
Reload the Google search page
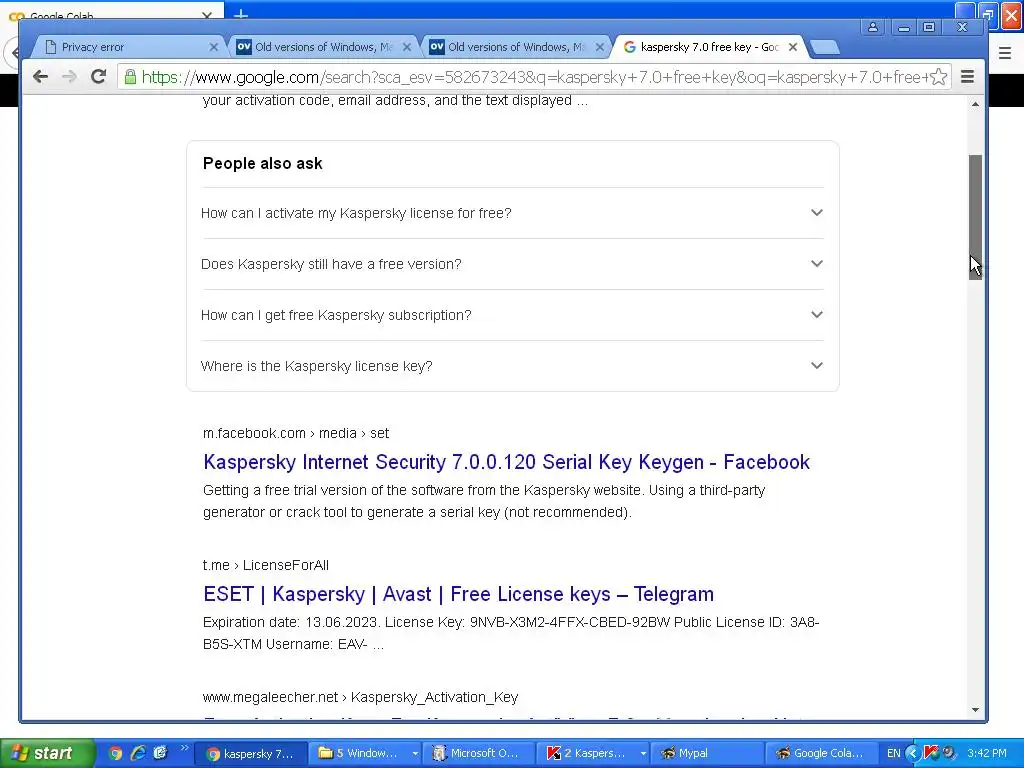coord(99,77)
